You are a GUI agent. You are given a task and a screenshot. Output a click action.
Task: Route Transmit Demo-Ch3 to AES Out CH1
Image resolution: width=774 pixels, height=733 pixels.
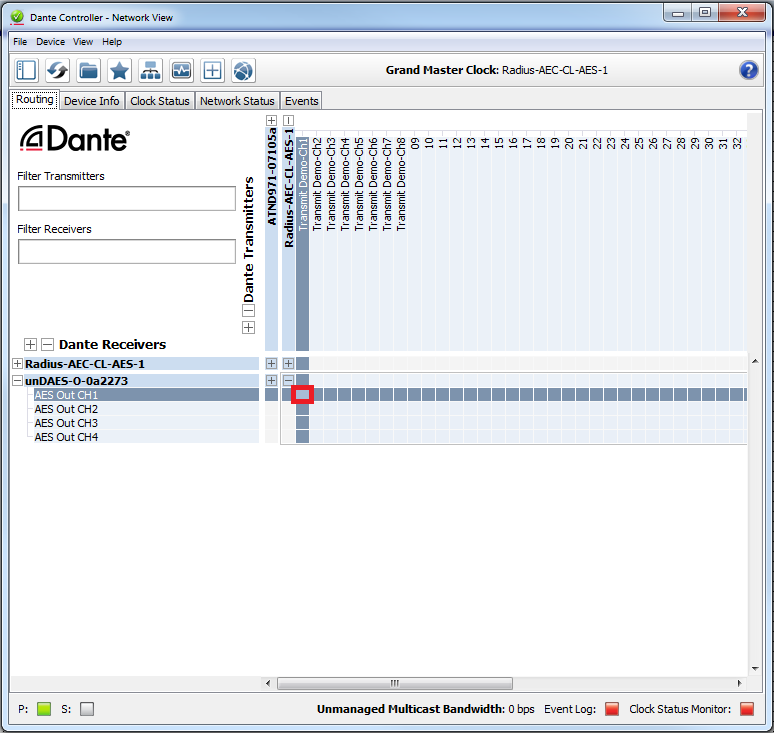click(x=331, y=395)
